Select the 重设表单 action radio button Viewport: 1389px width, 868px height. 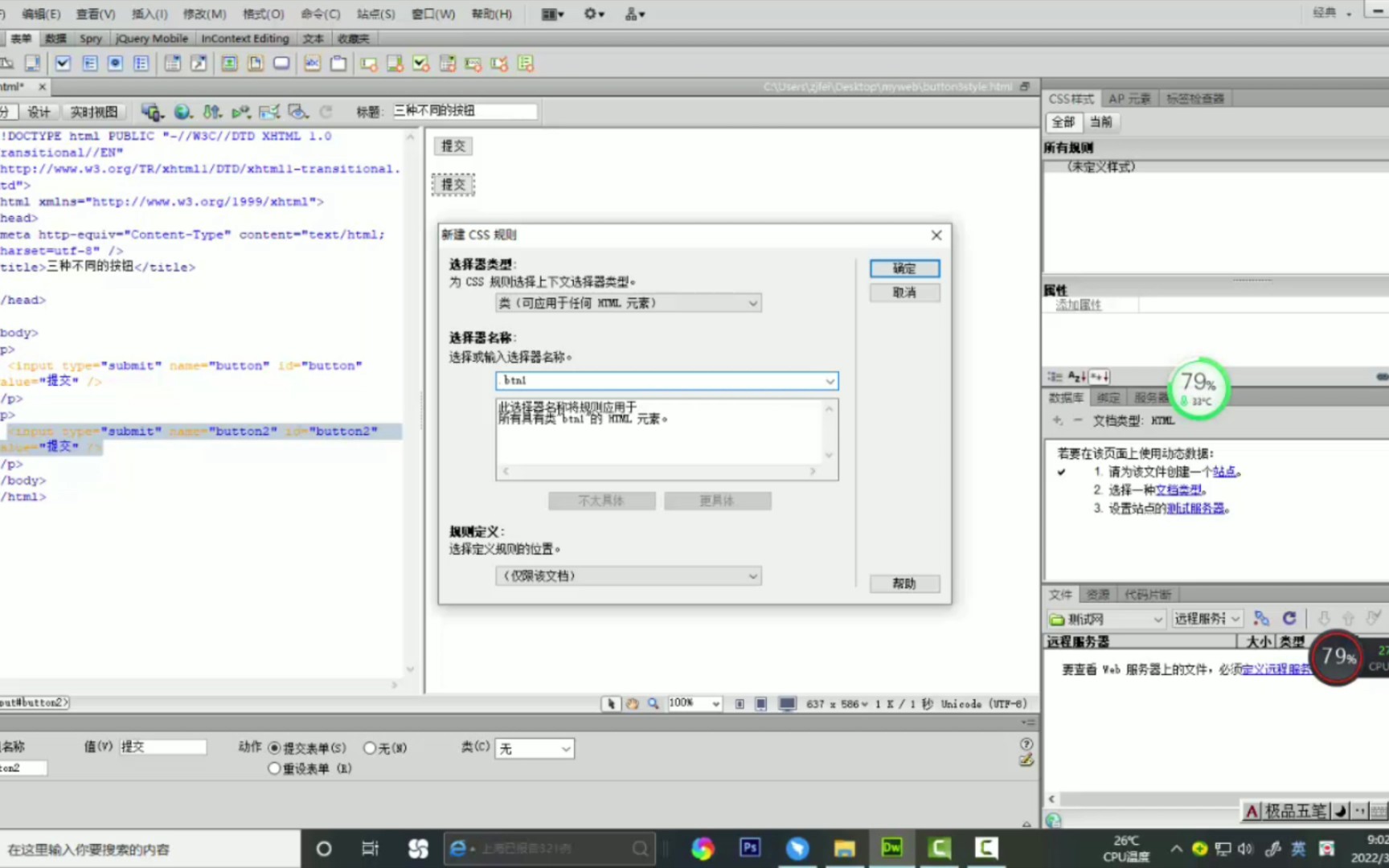click(x=274, y=768)
